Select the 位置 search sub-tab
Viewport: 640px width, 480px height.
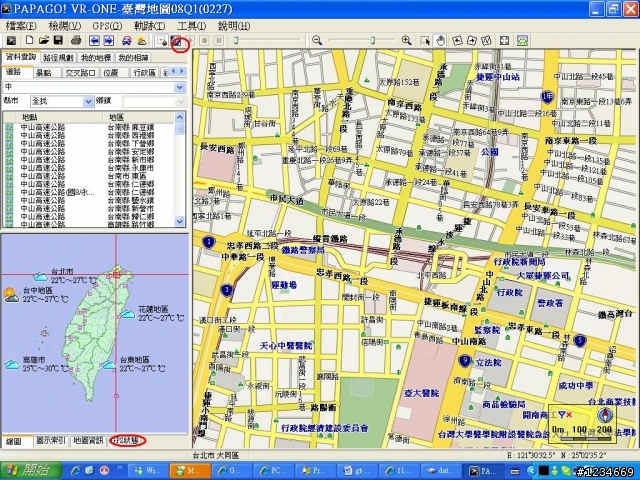coord(113,73)
